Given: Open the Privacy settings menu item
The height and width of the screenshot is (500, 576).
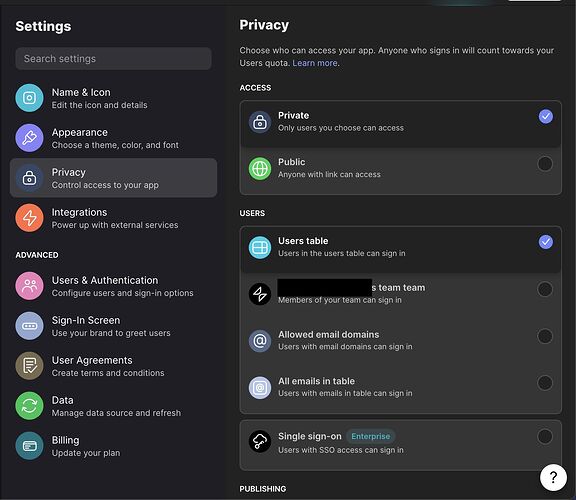Looking at the screenshot, I should 114,178.
